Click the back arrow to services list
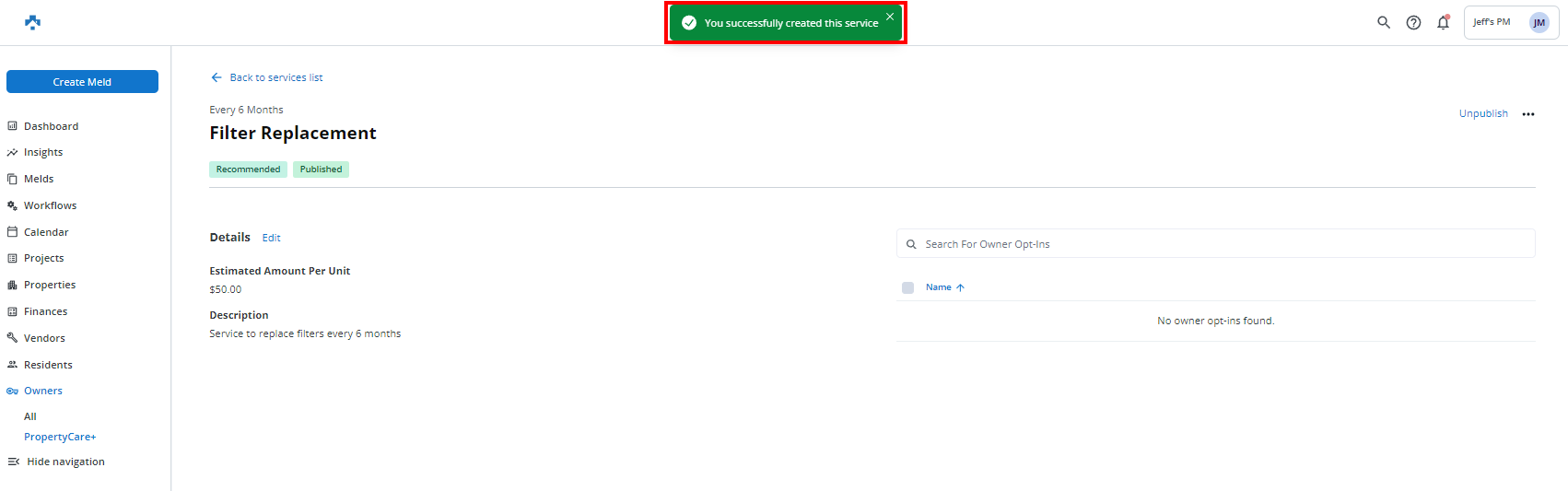 coord(216,77)
